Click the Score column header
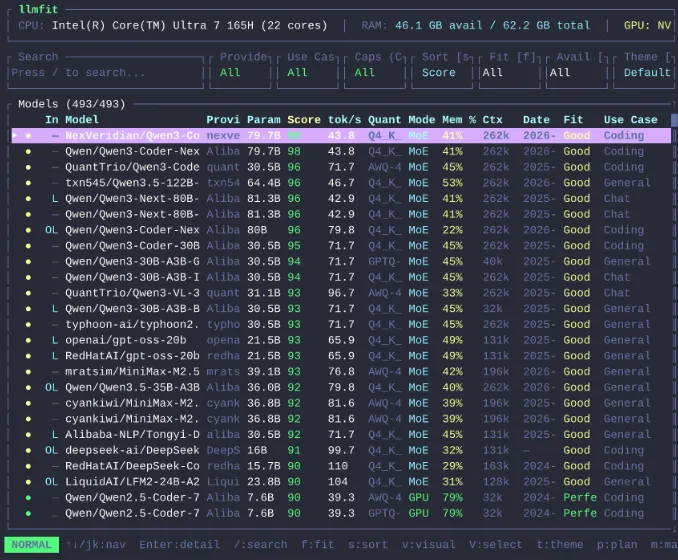The image size is (678, 560). pos(304,120)
